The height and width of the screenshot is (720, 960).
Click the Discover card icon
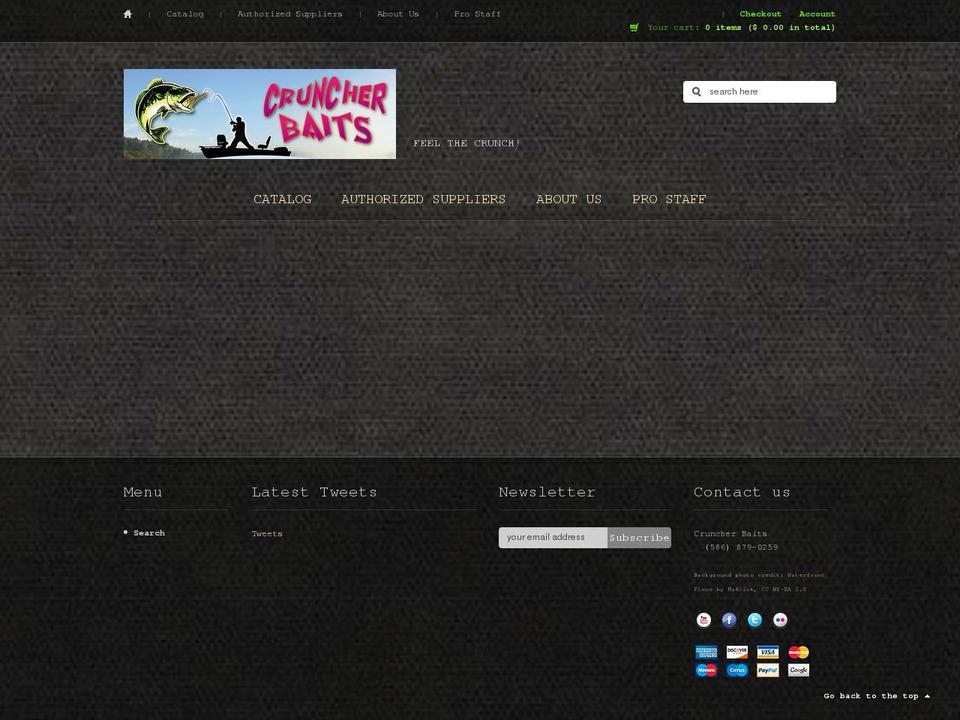click(x=737, y=652)
